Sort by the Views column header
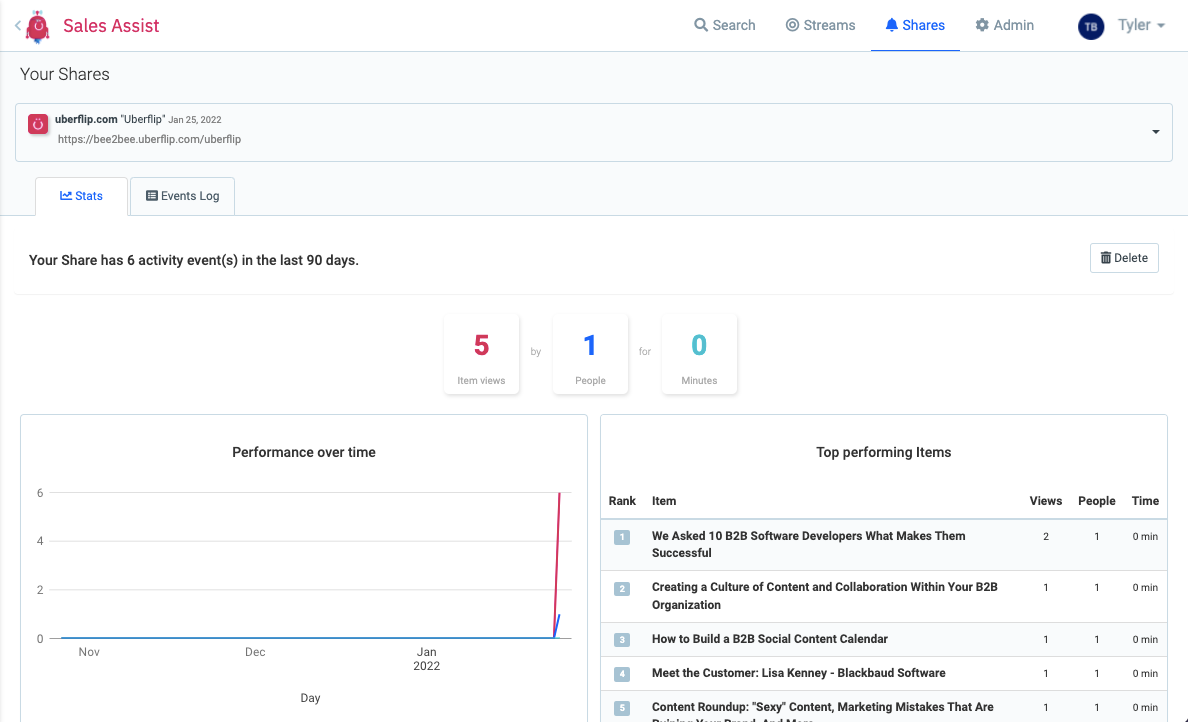1188x722 pixels. point(1046,501)
